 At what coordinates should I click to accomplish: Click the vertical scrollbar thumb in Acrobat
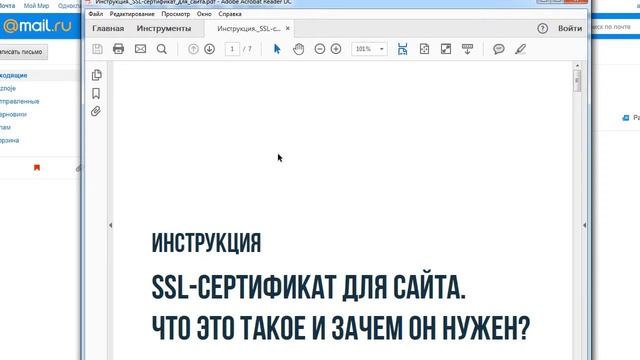577,80
